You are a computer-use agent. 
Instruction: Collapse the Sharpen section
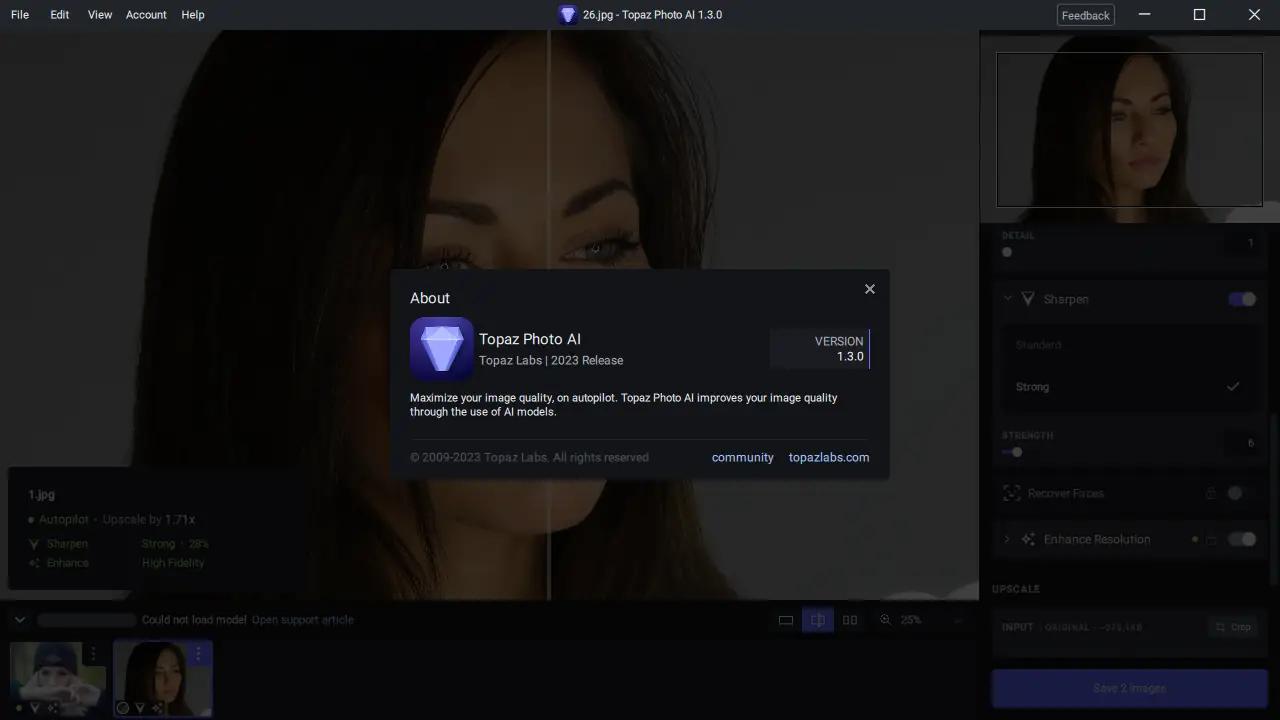point(1007,299)
